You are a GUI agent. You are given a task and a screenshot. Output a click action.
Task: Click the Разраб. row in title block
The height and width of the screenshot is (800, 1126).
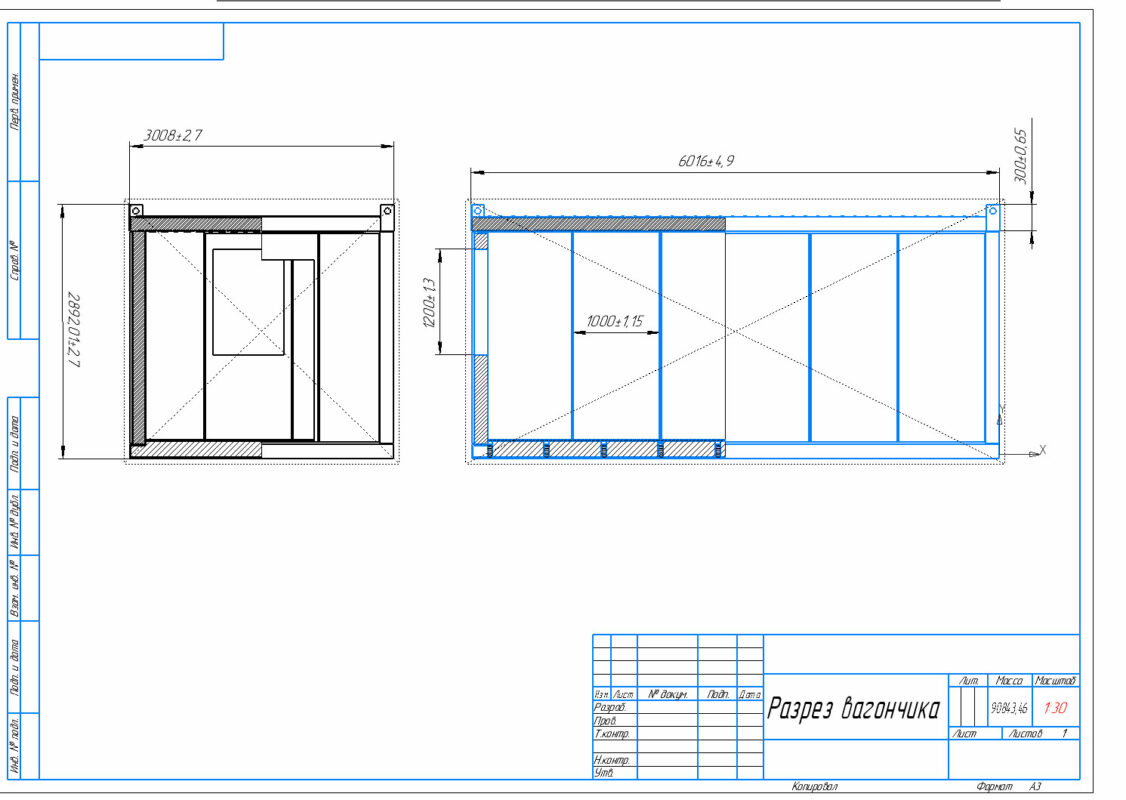point(609,706)
